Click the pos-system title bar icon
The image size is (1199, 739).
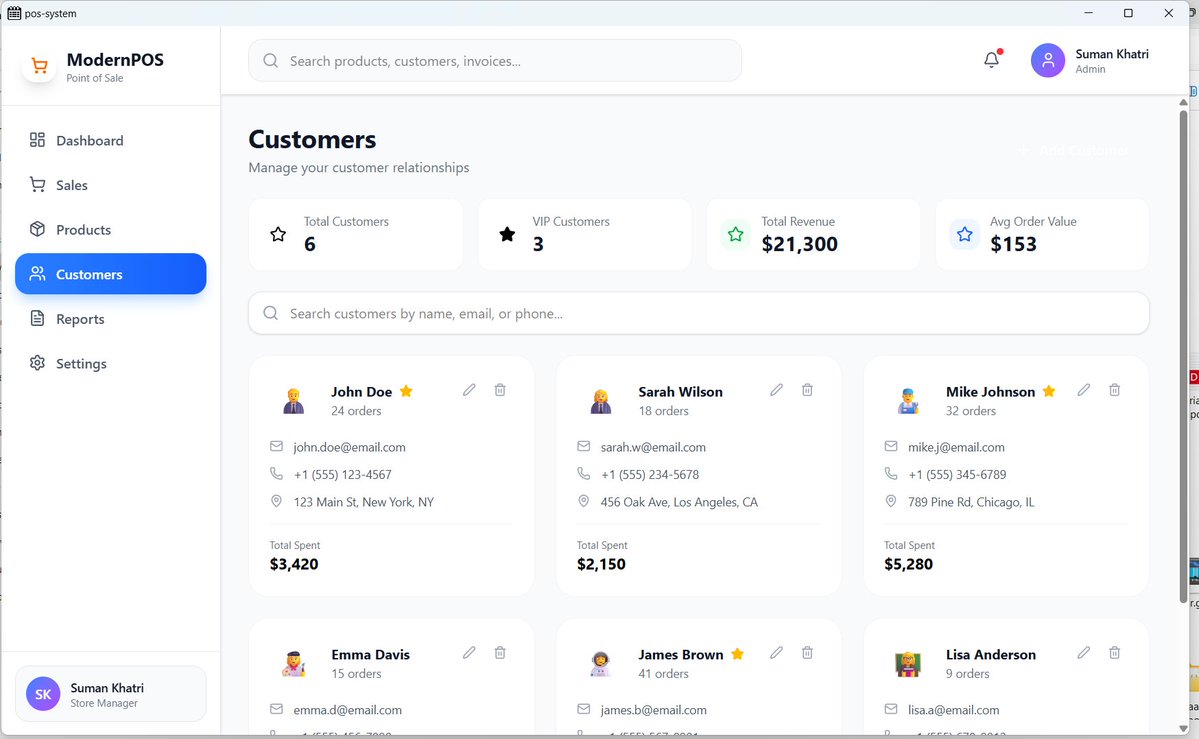(x=14, y=13)
